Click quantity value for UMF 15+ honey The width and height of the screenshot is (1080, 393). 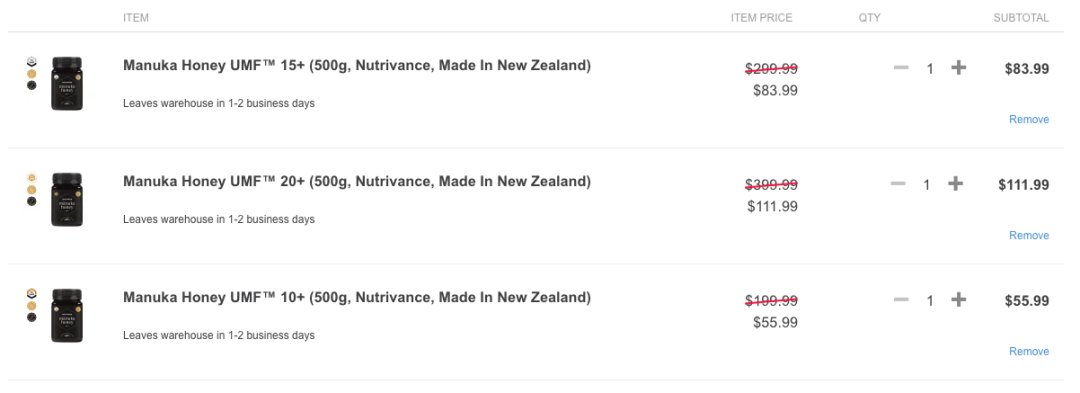930,69
